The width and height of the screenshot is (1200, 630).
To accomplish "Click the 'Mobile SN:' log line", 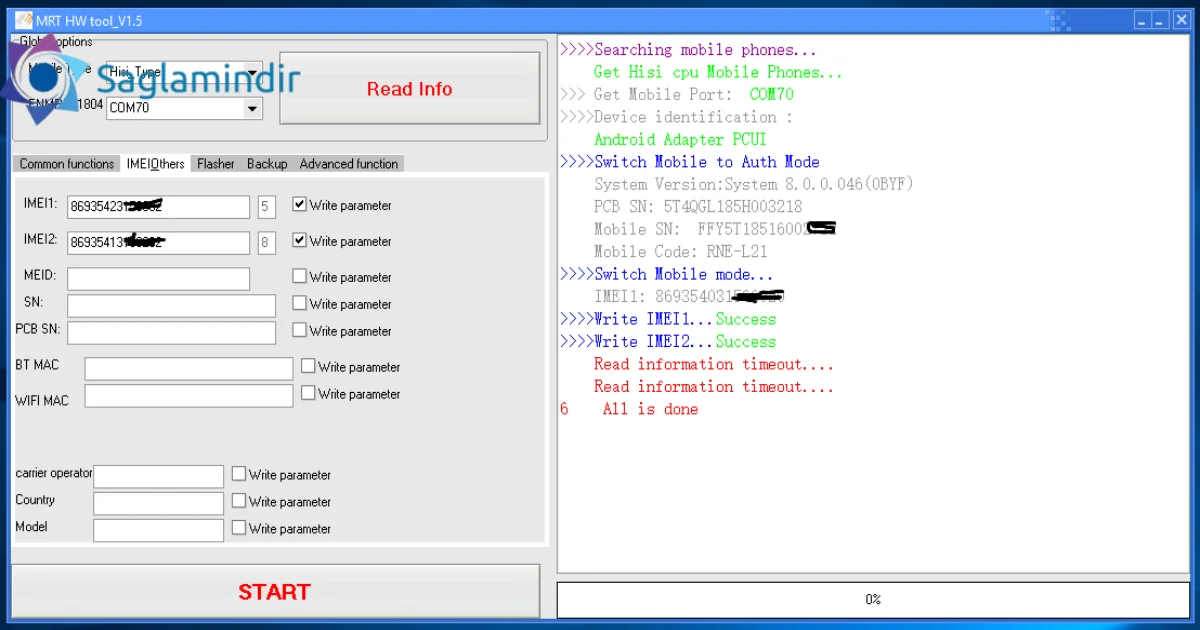I will [715, 229].
